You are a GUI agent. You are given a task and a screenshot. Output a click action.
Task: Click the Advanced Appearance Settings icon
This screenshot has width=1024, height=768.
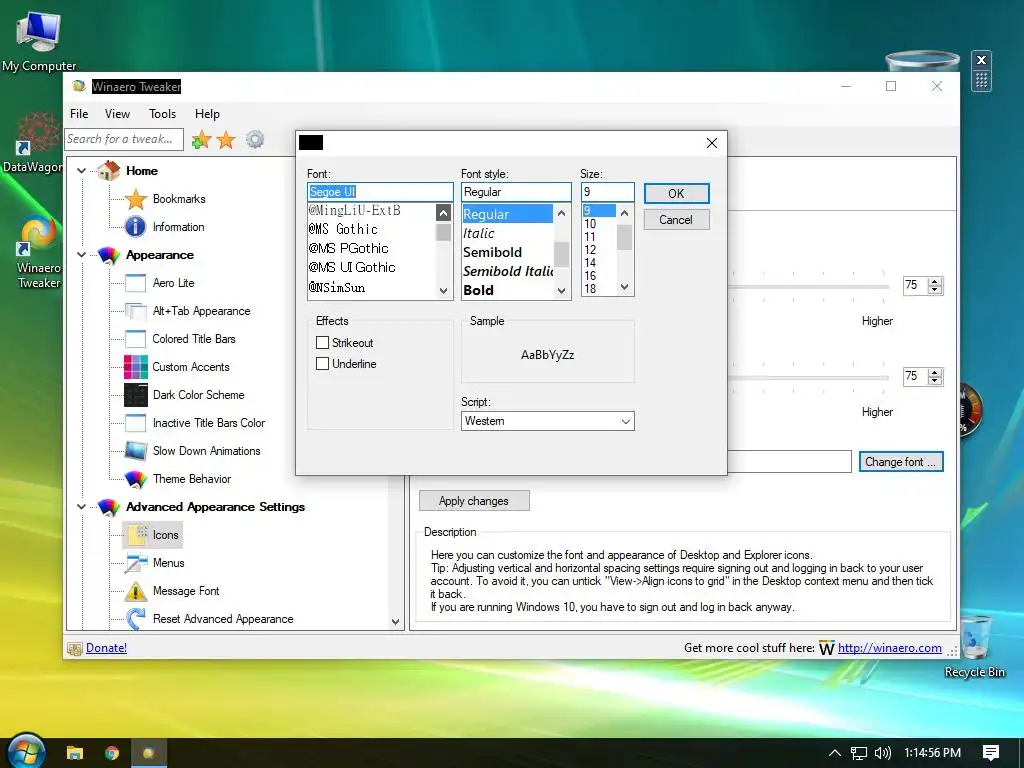tap(109, 507)
